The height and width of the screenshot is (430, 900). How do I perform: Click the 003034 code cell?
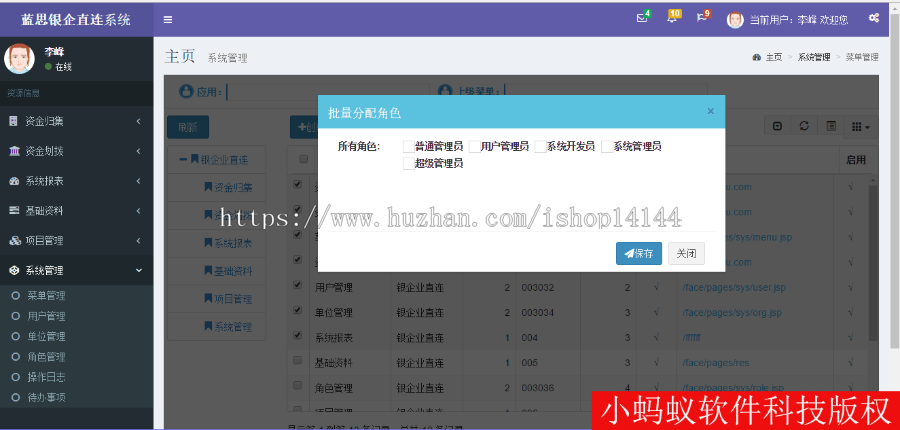coord(537,313)
